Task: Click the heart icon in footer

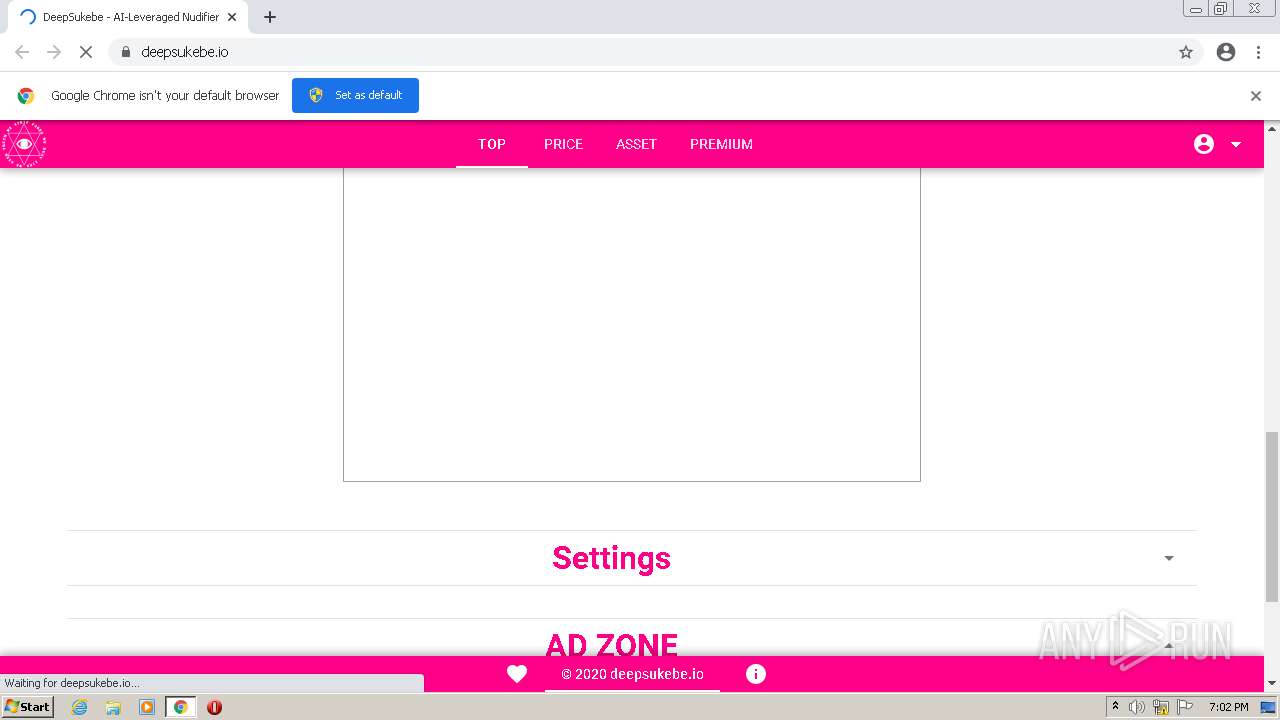Action: click(517, 674)
